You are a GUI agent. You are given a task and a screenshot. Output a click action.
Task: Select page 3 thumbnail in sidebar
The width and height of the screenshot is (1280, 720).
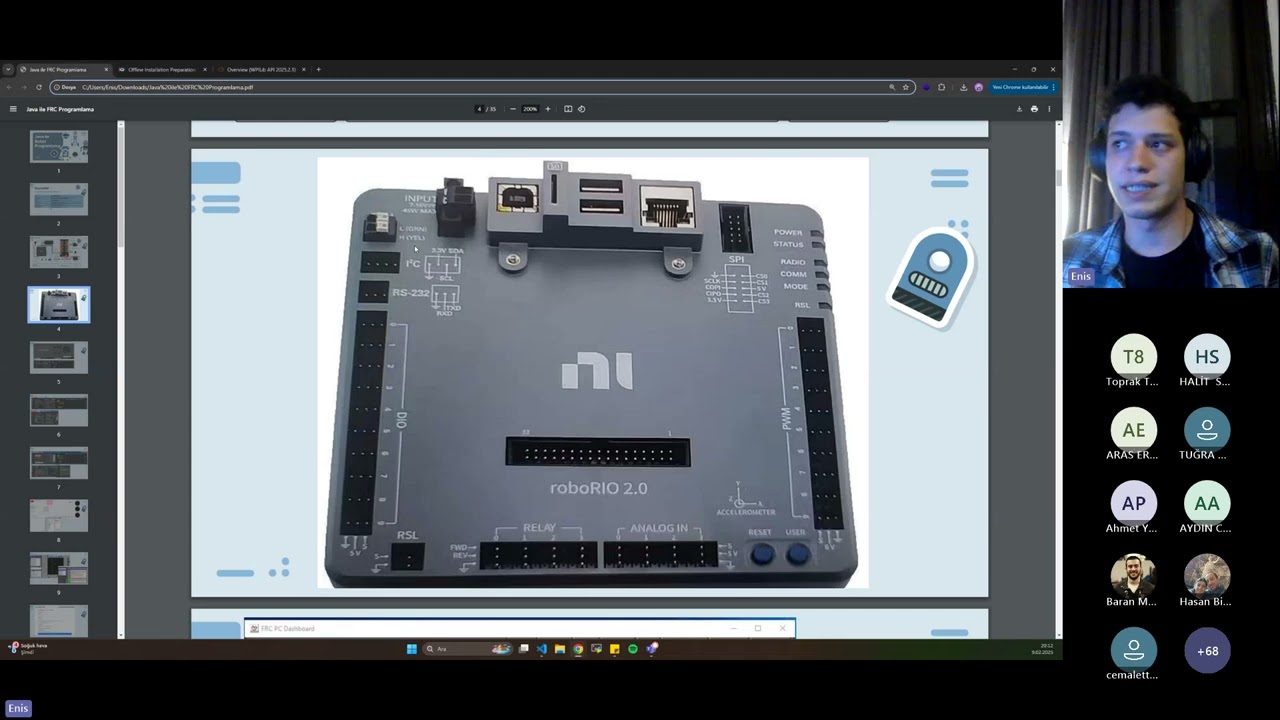(59, 252)
